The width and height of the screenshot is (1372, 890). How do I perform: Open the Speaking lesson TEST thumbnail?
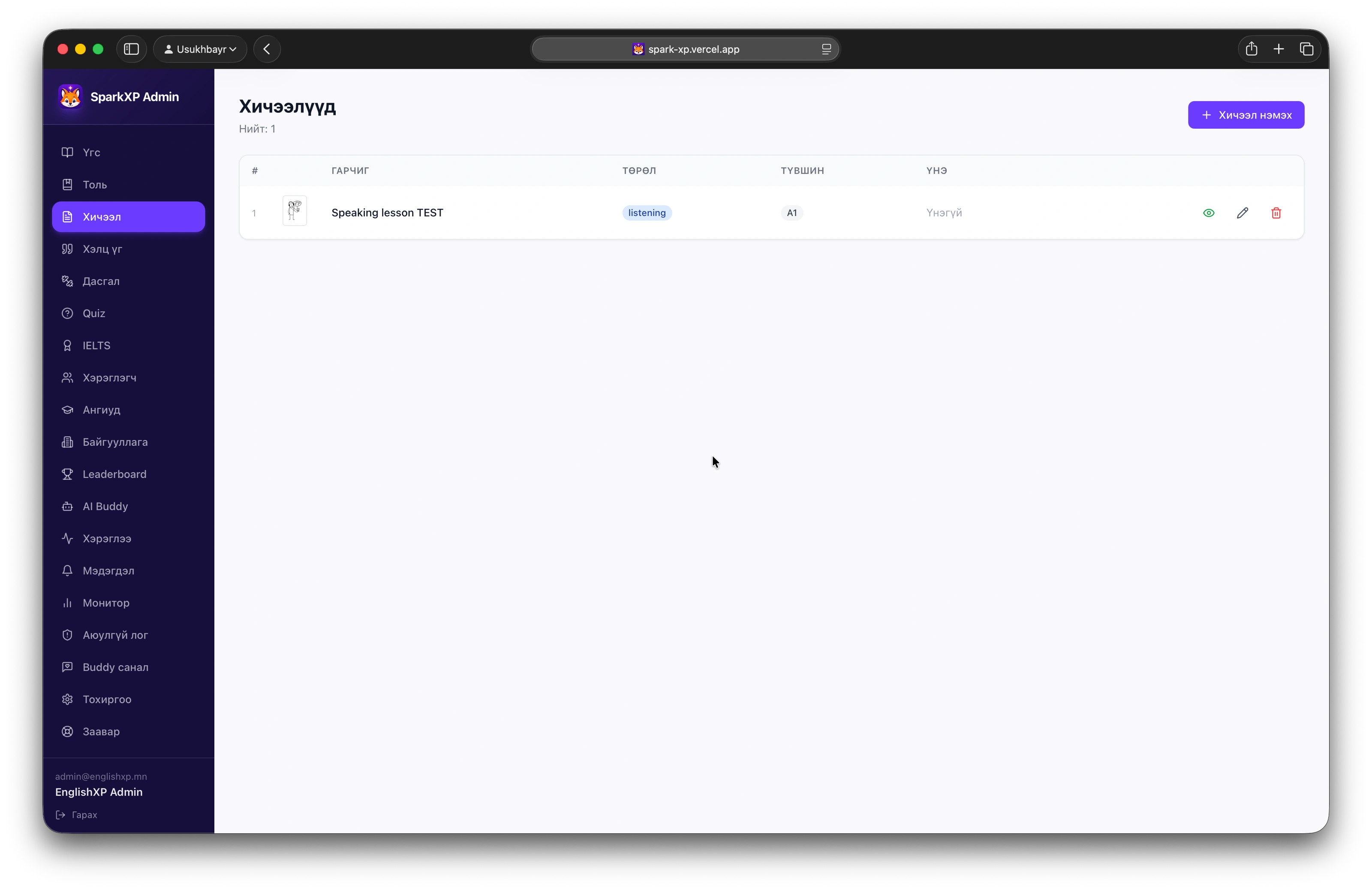[x=294, y=211]
